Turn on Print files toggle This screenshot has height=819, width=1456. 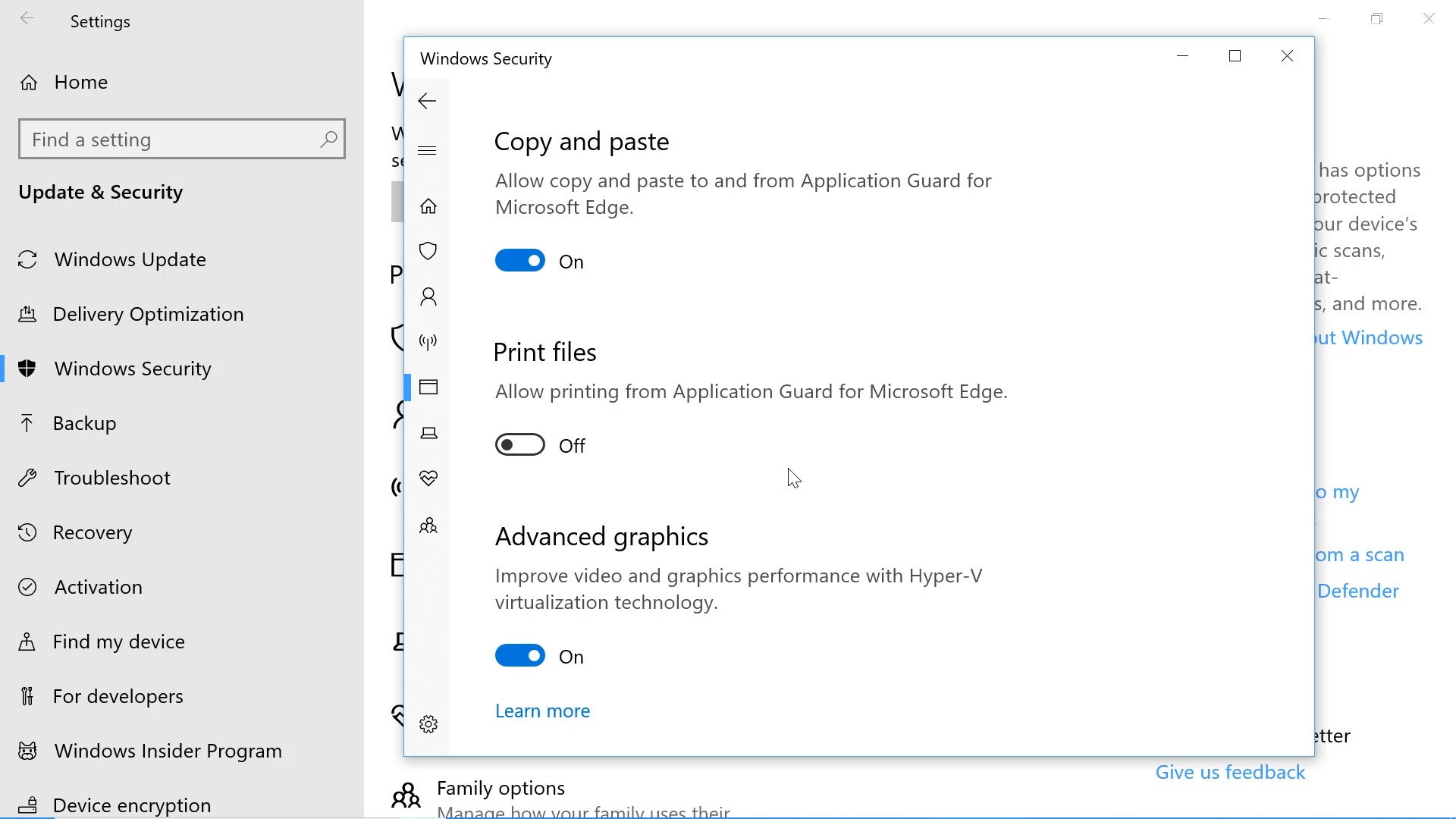coord(520,444)
